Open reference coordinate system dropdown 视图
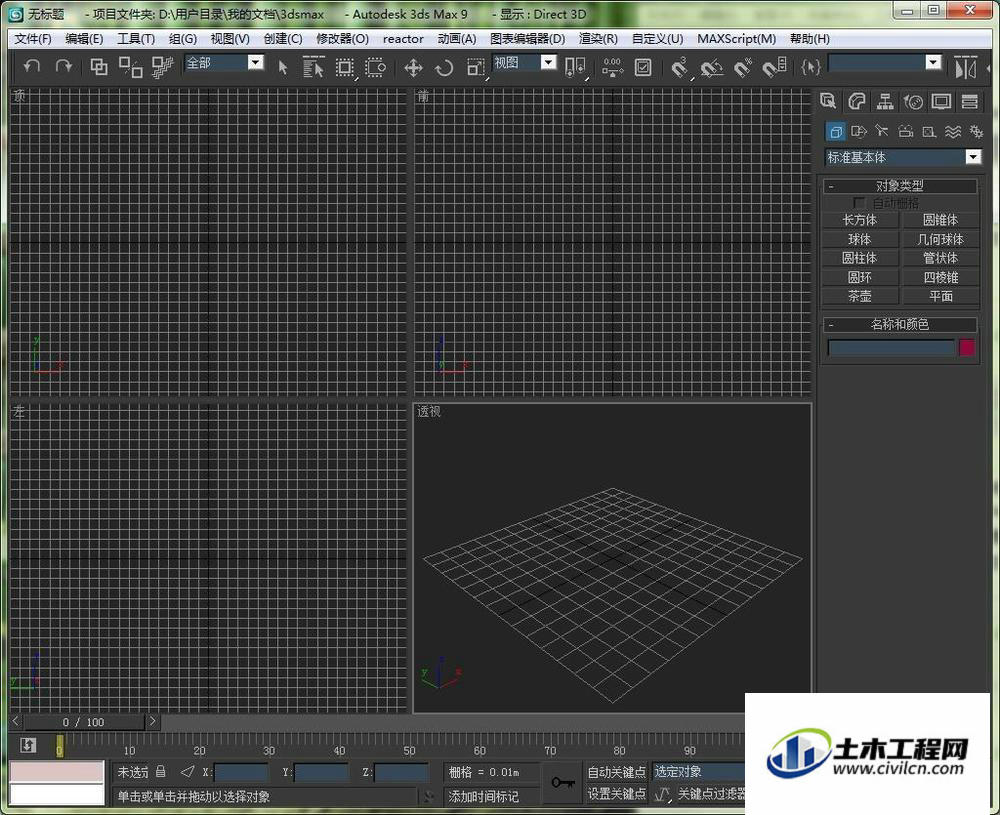Image resolution: width=1000 pixels, height=815 pixels. tap(525, 62)
